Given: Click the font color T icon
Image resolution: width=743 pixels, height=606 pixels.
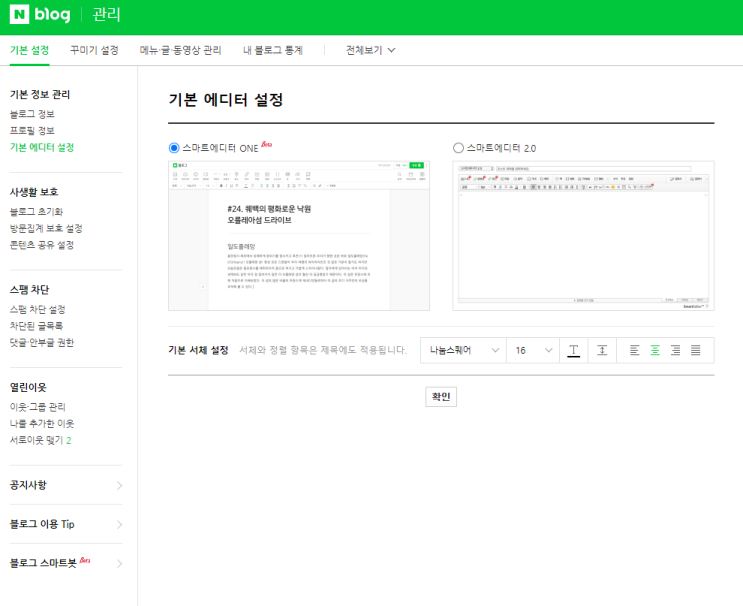Looking at the screenshot, I should coord(573,351).
